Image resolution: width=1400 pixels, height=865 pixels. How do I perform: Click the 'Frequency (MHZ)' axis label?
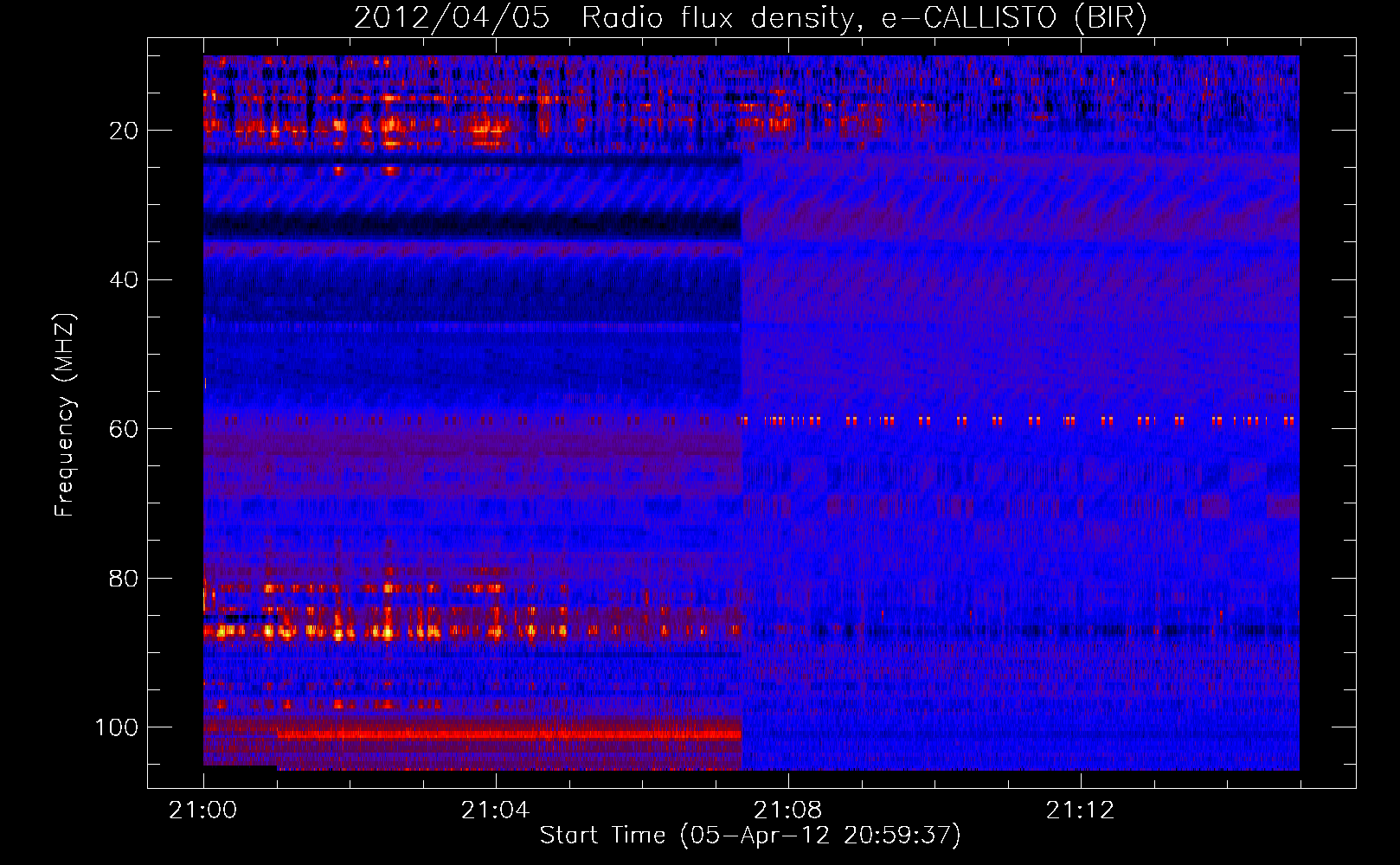click(65, 415)
